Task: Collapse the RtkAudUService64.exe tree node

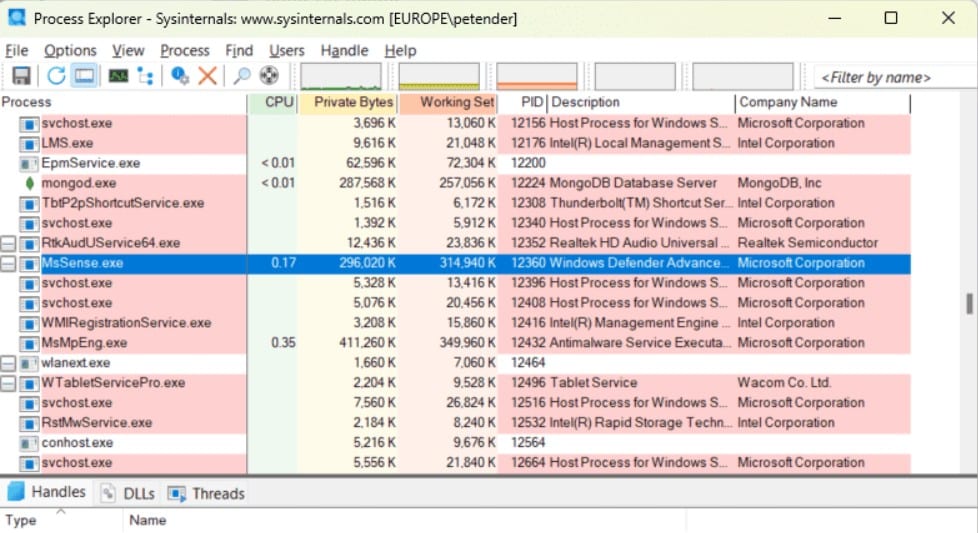Action: pos(8,243)
